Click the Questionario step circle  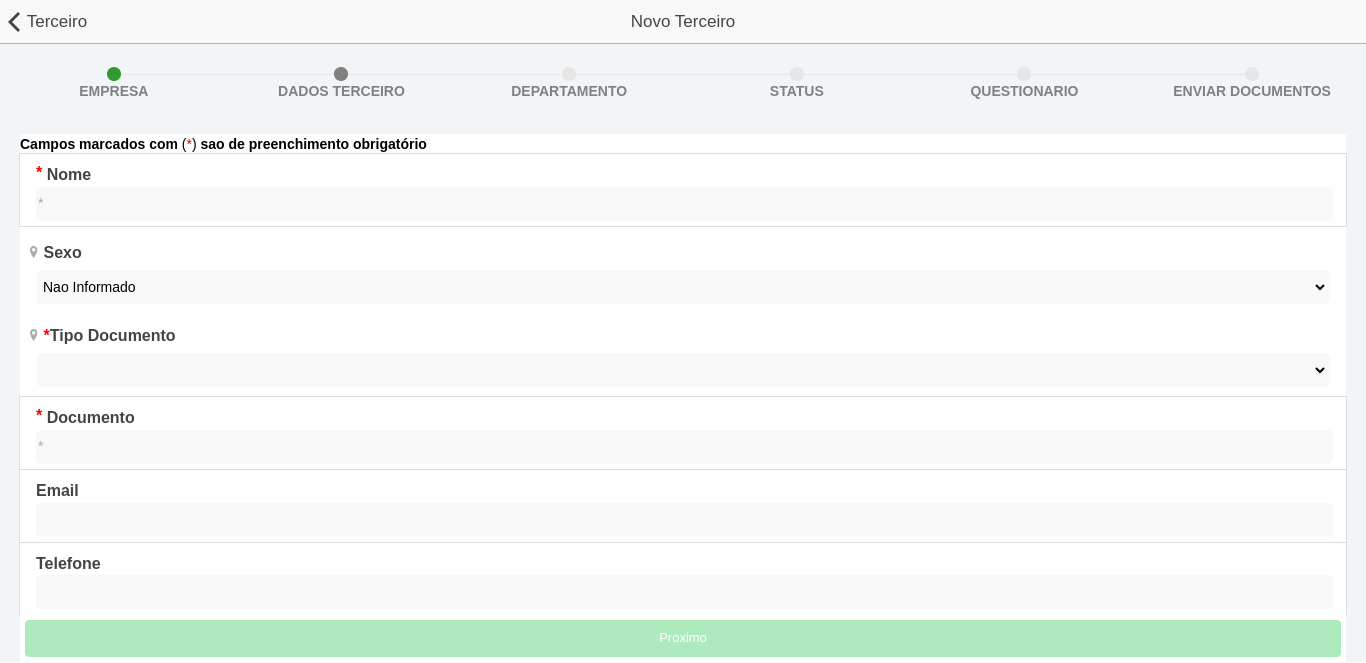1024,74
